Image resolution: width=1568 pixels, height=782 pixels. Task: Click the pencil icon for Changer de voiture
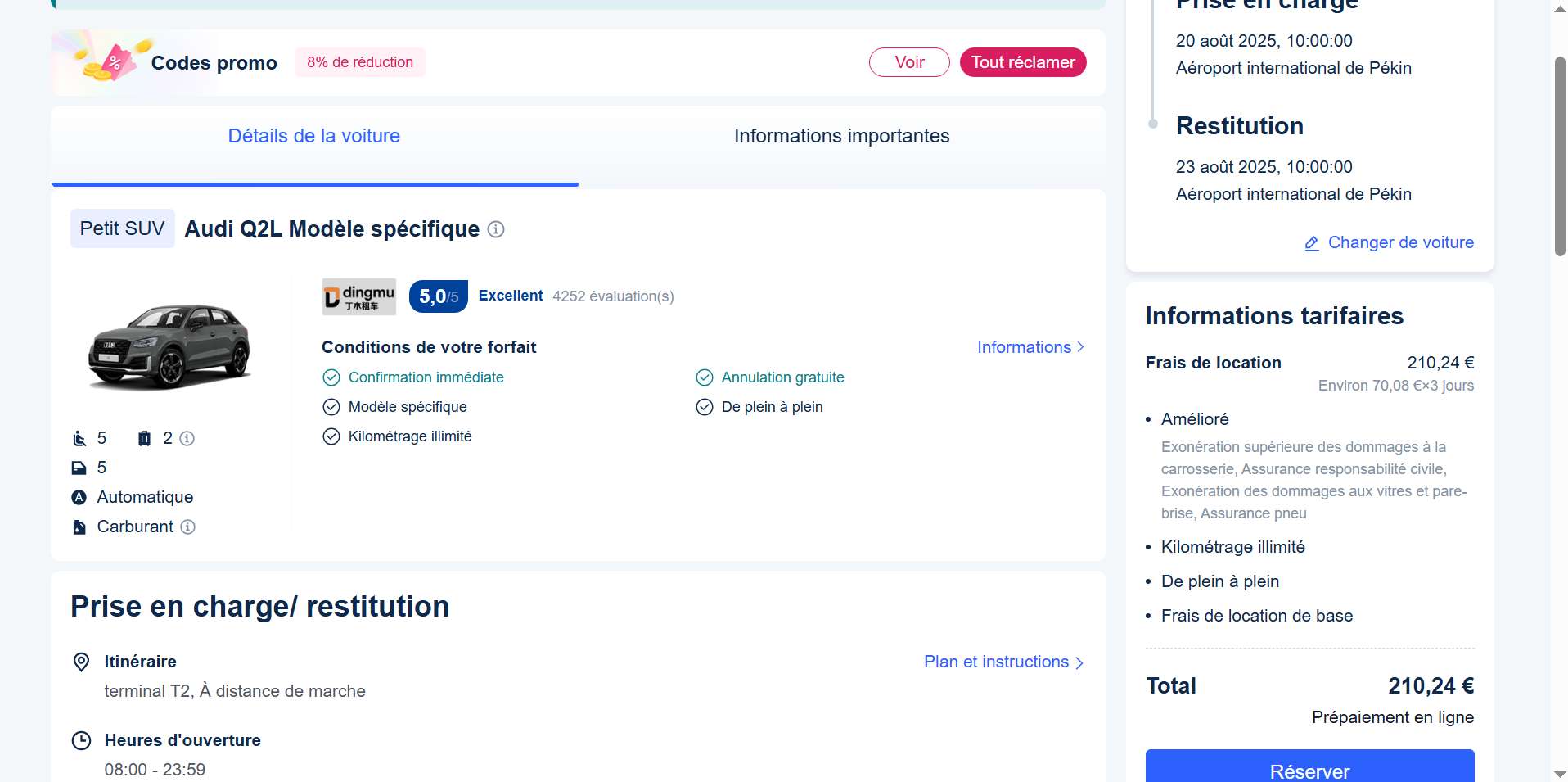pos(1312,243)
